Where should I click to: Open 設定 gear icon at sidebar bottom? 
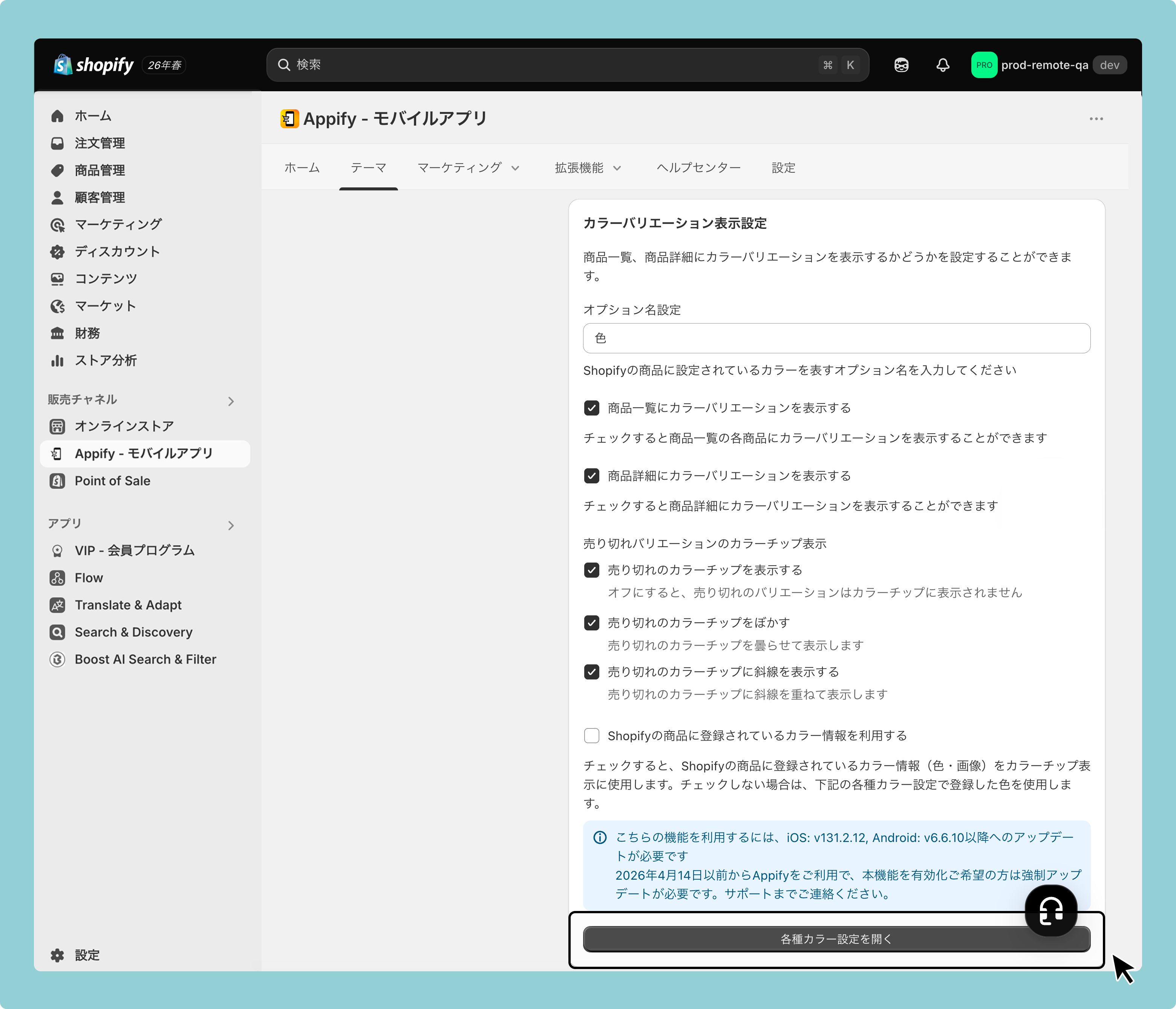click(x=57, y=955)
